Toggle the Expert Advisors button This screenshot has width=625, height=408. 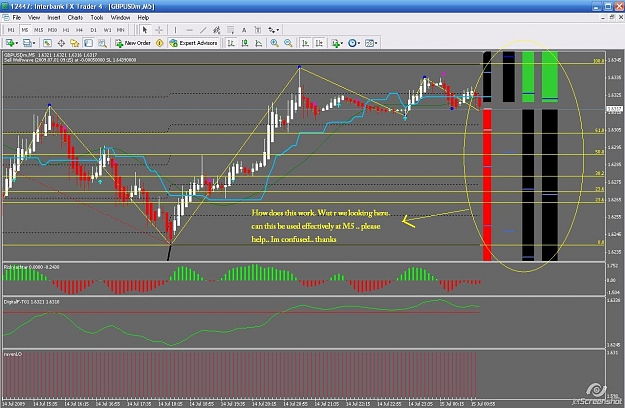[x=194, y=43]
